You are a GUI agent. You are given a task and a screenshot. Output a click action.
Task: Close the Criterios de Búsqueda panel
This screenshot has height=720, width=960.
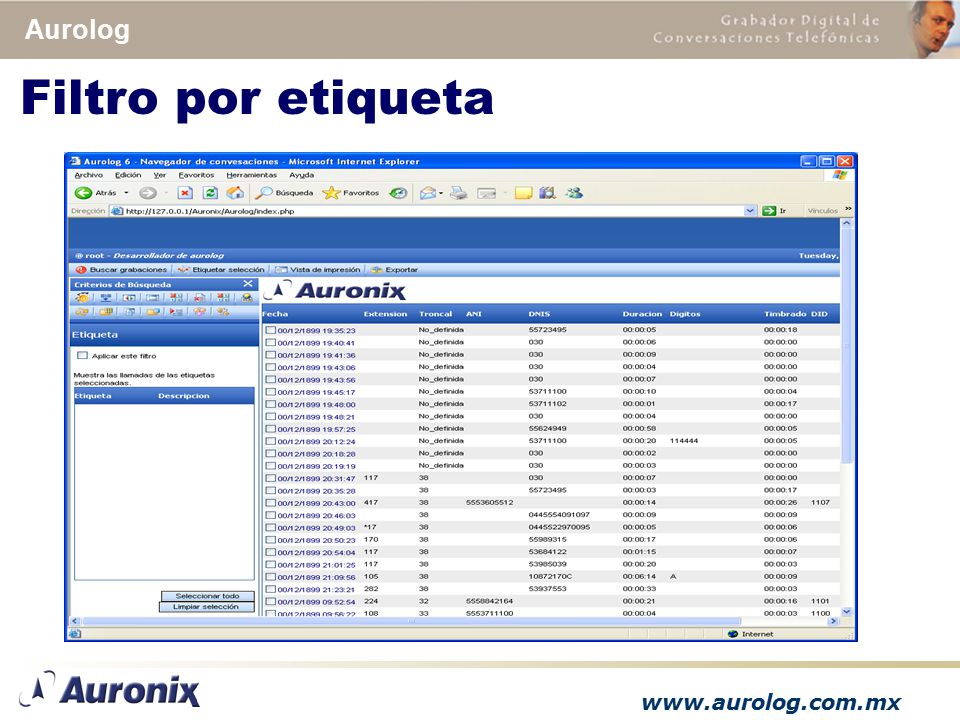pos(247,283)
